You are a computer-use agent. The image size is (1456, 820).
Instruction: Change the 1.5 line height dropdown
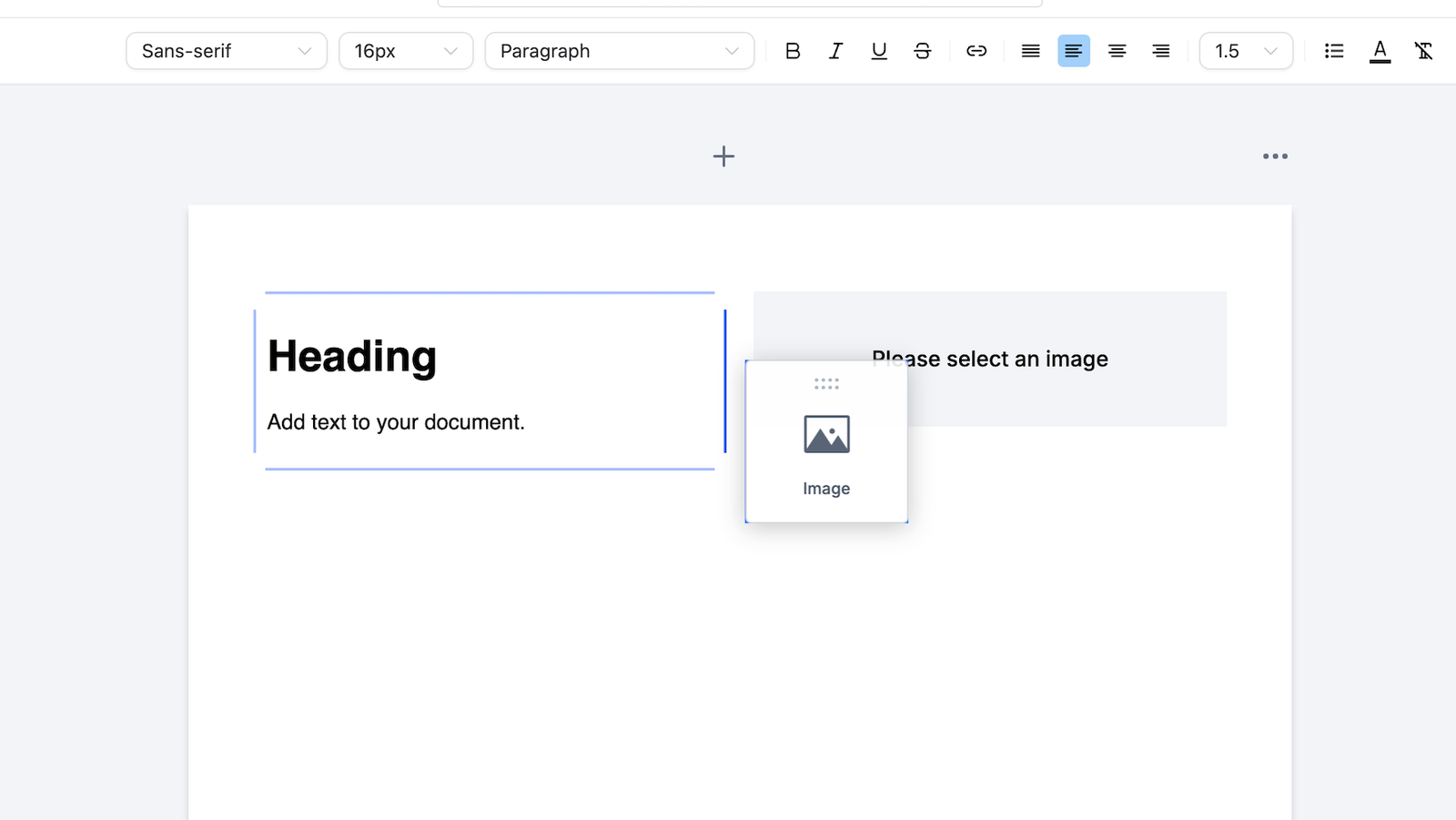click(1245, 51)
